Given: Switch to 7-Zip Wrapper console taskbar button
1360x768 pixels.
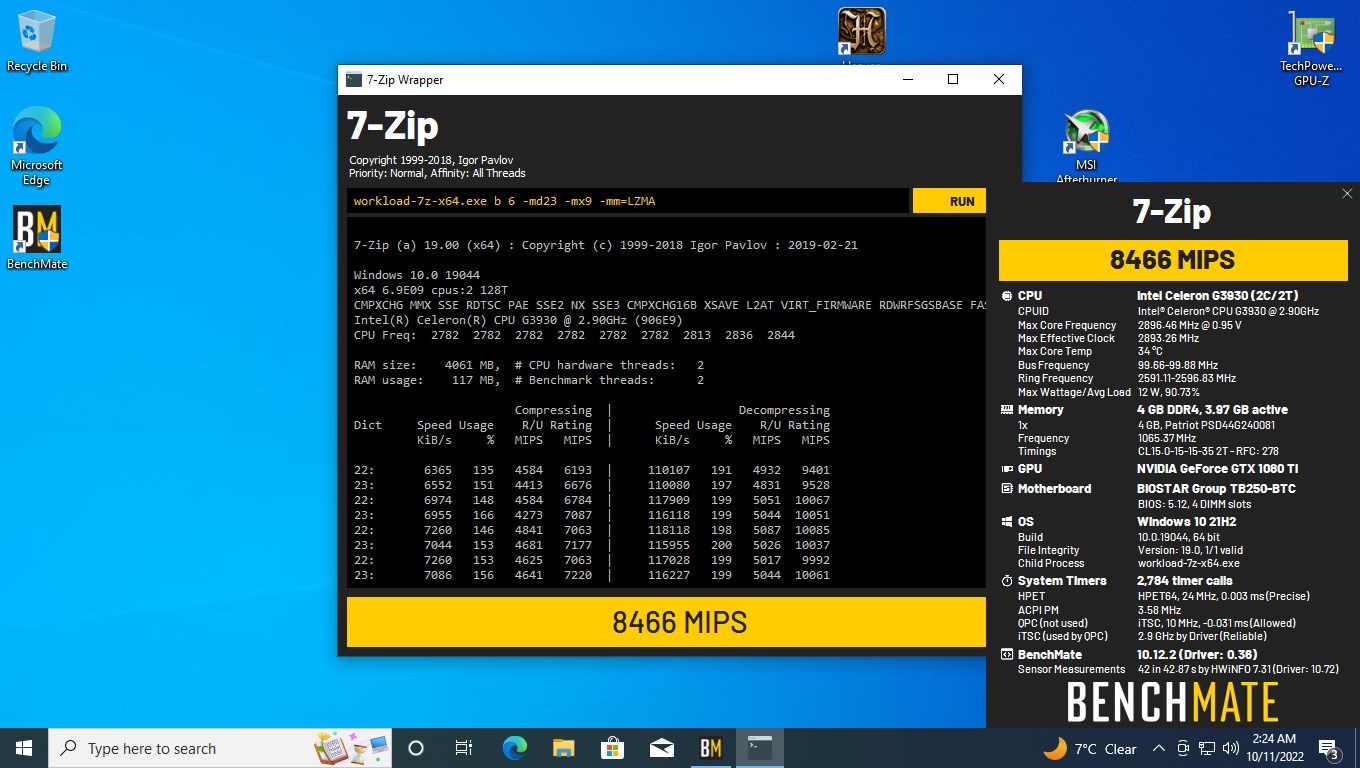Looking at the screenshot, I should coord(759,748).
